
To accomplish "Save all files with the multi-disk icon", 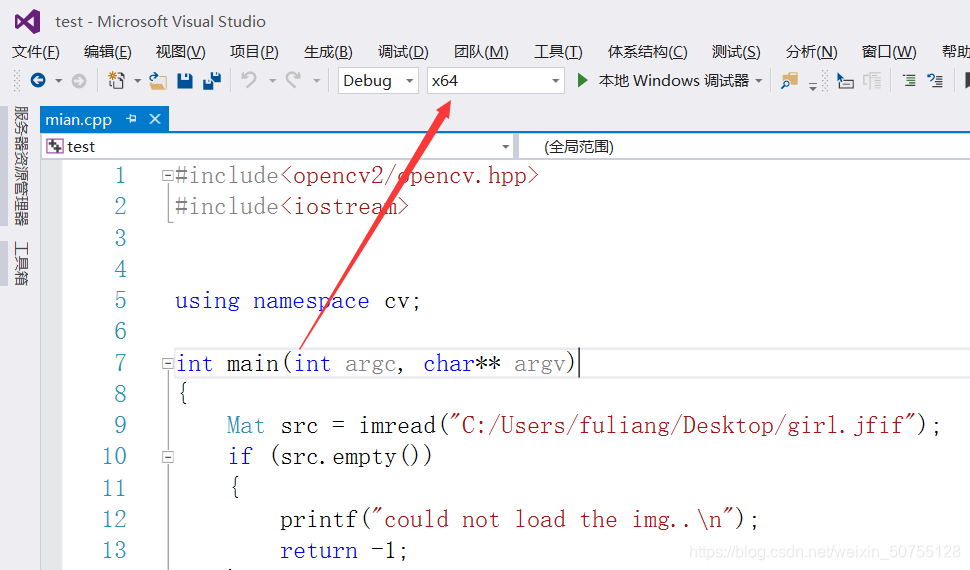I will (x=212, y=80).
